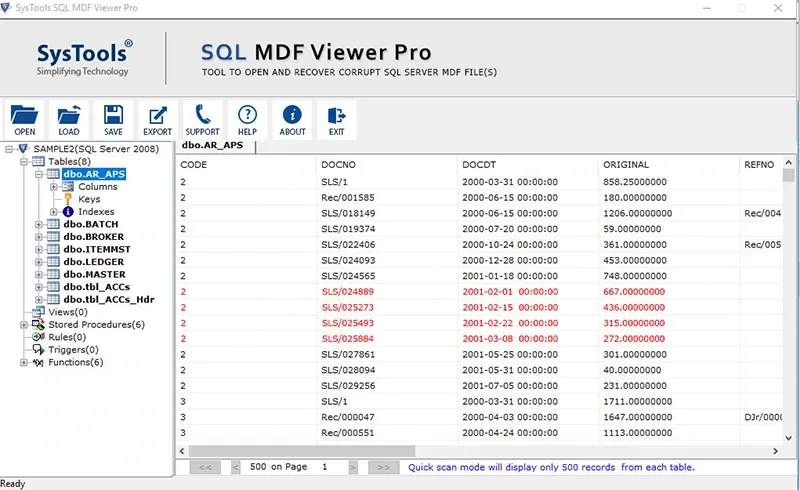800x490 pixels.
Task: Collapse the dbo.AR_APS table node
Action: pos(39,174)
